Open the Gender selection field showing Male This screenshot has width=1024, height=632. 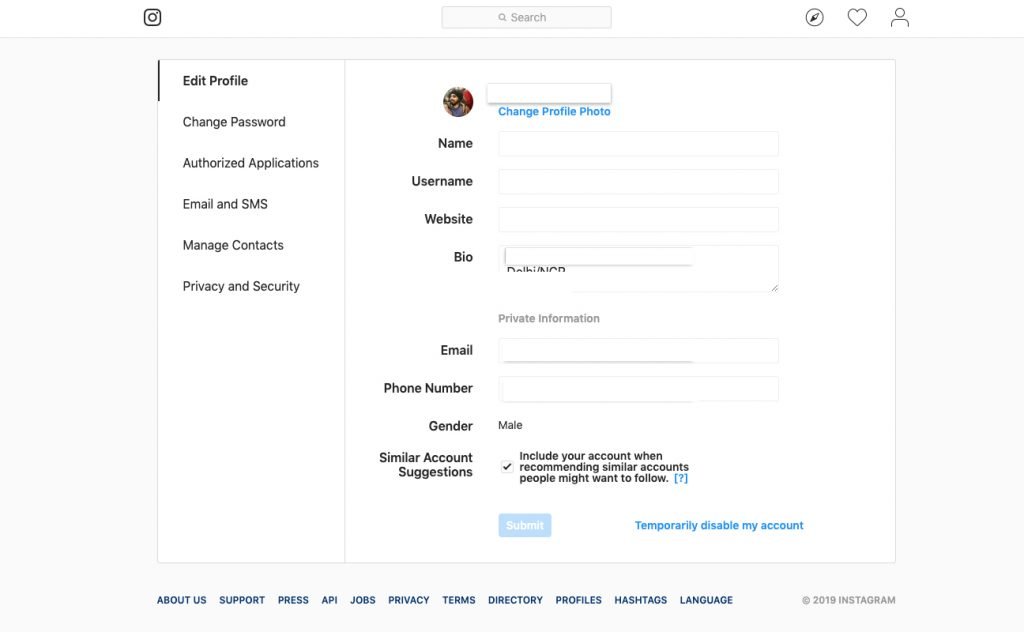(x=511, y=425)
